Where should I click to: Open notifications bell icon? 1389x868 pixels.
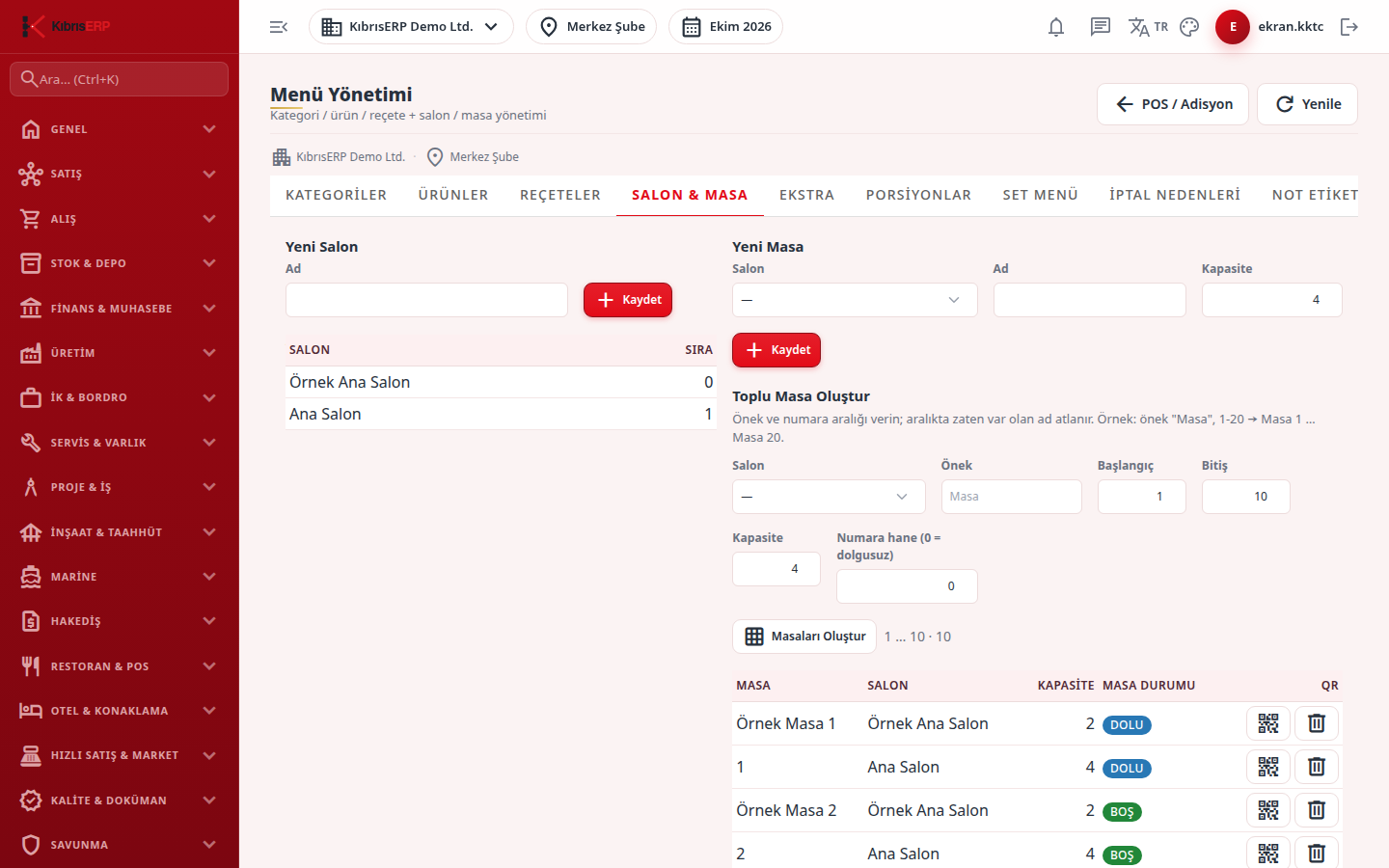coord(1056,27)
